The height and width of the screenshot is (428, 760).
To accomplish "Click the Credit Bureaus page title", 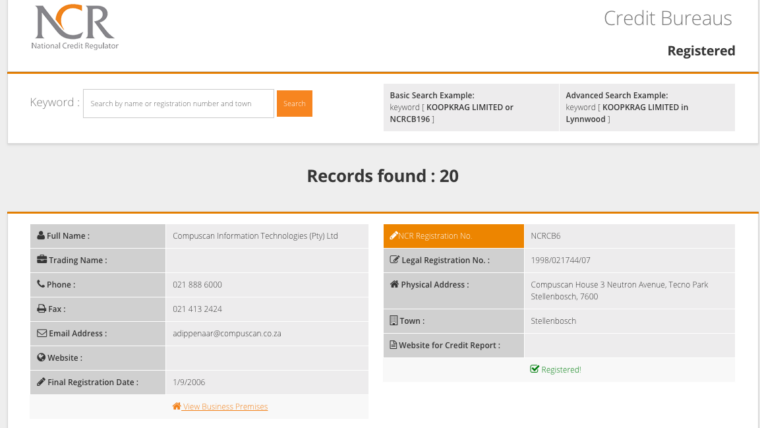I will point(667,18).
